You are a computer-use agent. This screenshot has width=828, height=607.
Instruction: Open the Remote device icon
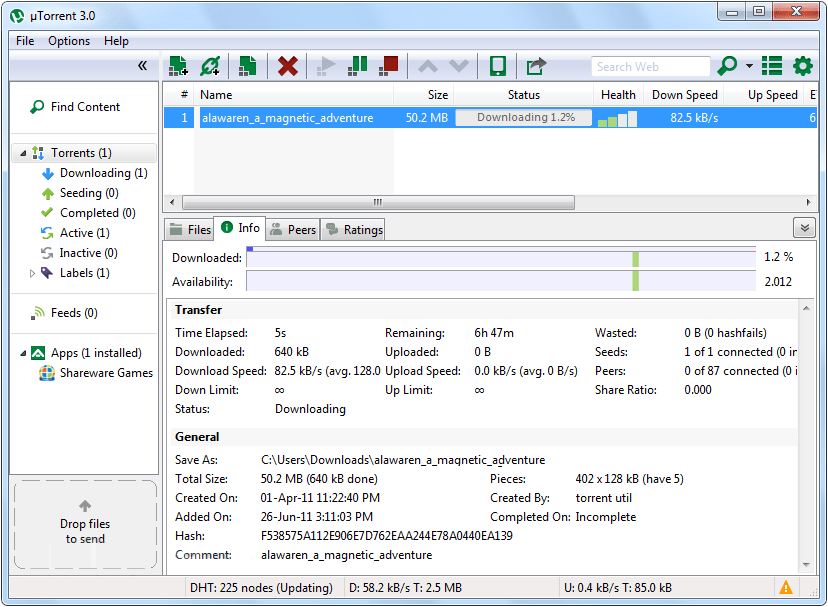[497, 66]
